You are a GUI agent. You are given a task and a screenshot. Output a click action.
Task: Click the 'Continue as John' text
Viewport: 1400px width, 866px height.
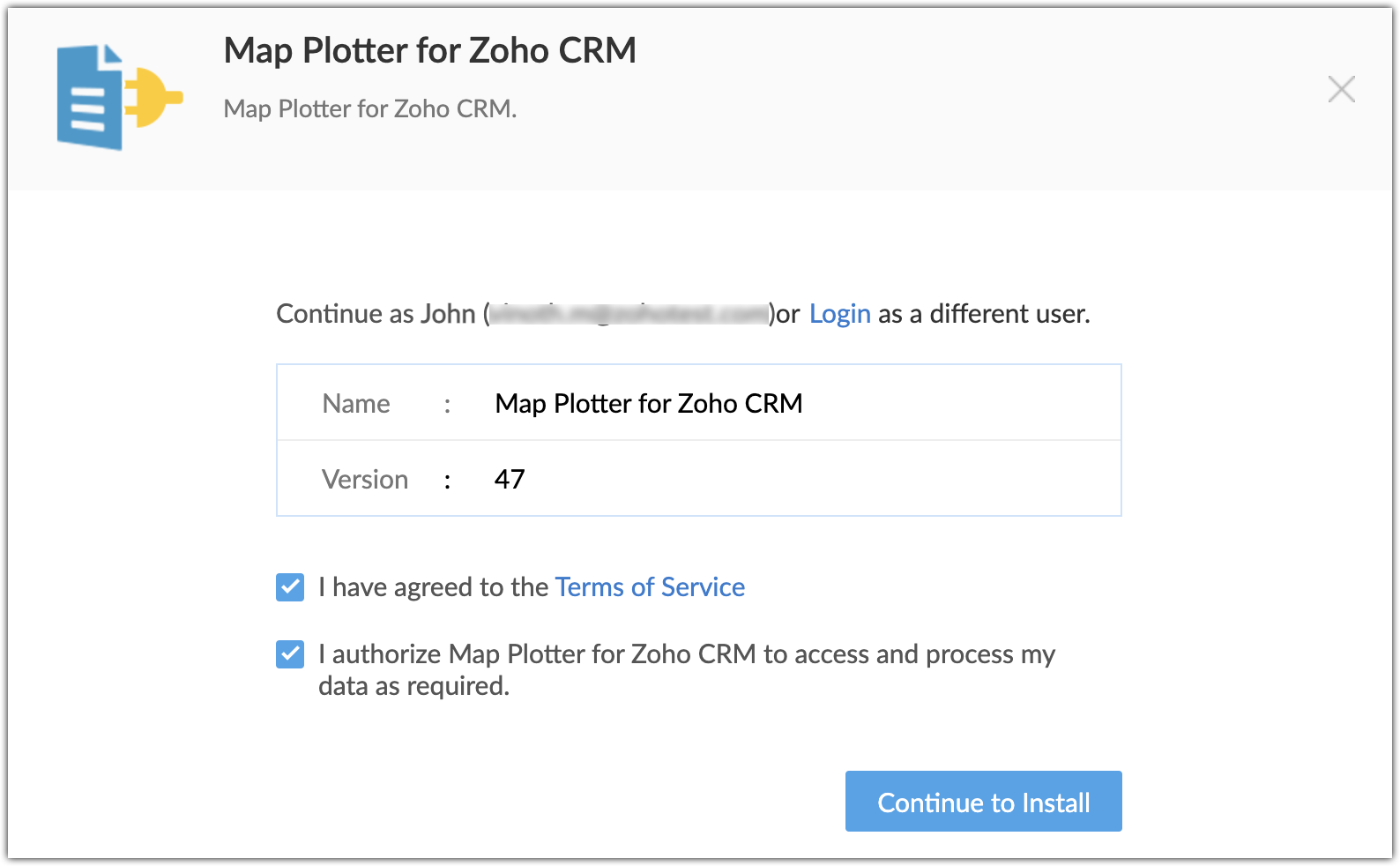376,314
